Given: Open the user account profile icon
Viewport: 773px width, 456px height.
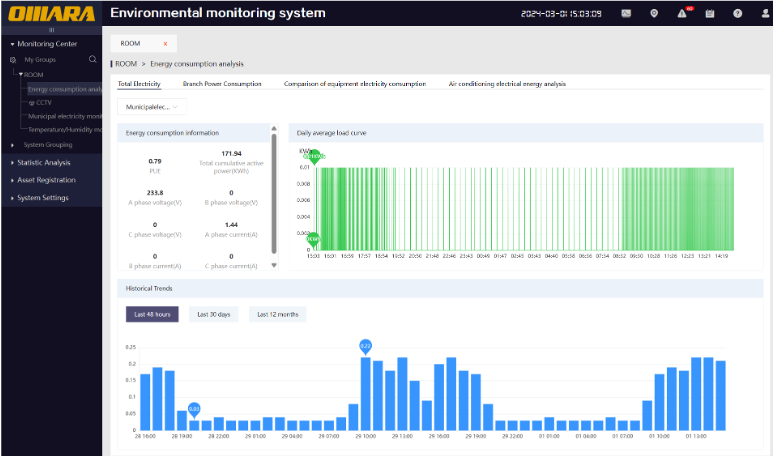Looking at the screenshot, I should pyautogui.click(x=763, y=14).
